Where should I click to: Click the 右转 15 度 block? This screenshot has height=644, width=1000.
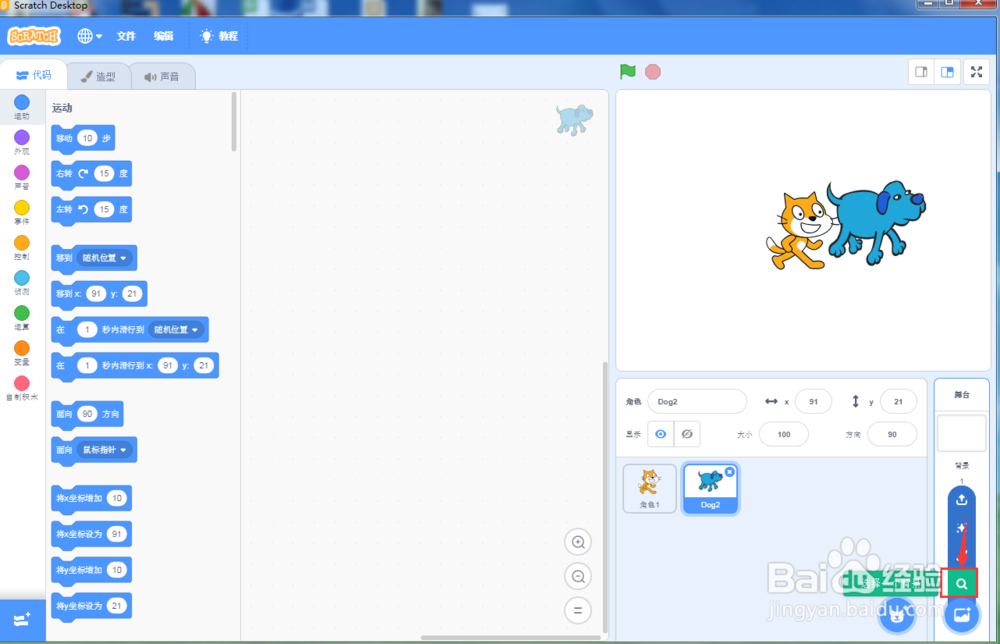pyautogui.click(x=91, y=174)
